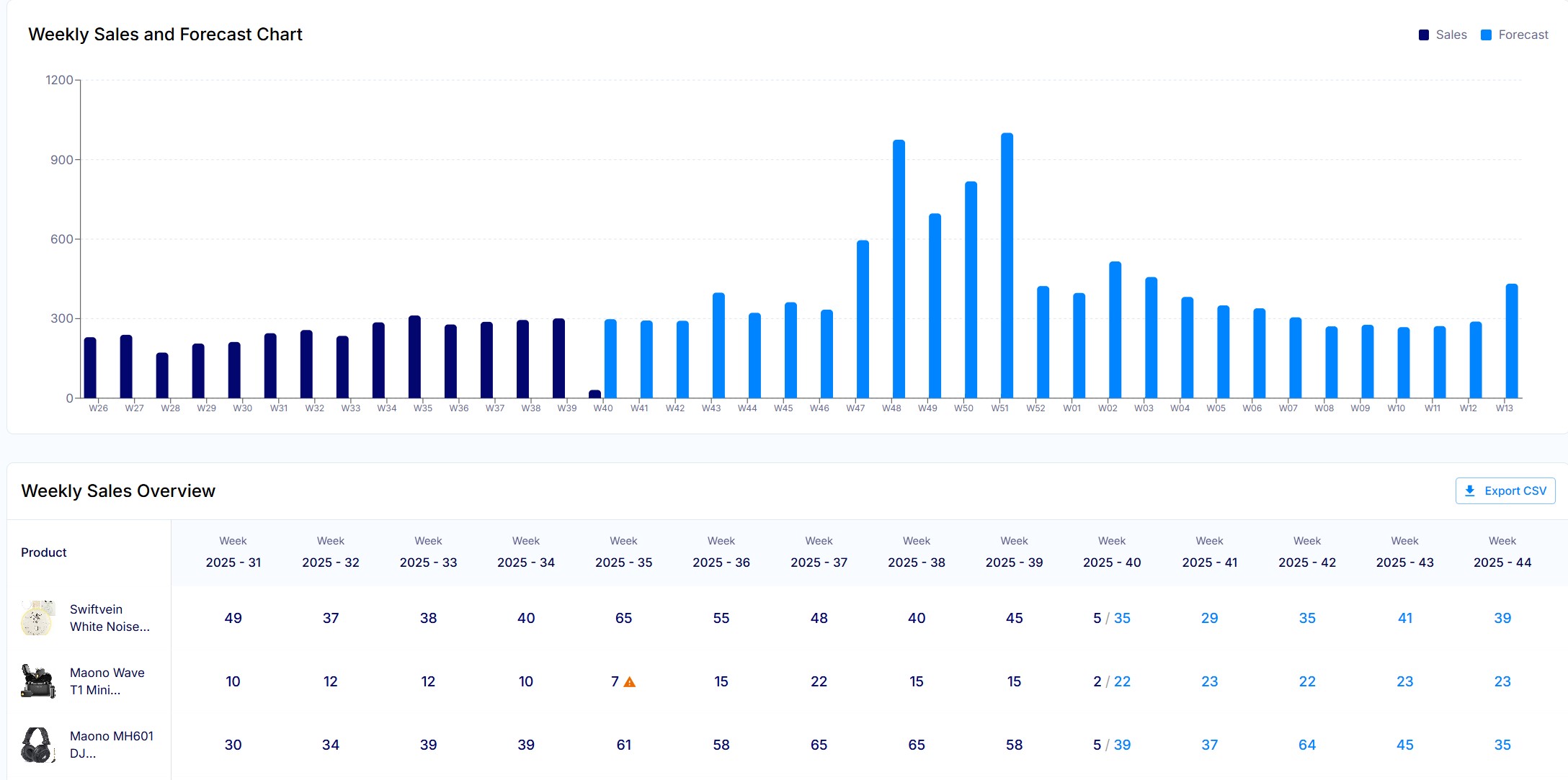Open Swiftvein White Noise product thumbnail
Viewport: 1568px width, 780px height.
[x=37, y=618]
